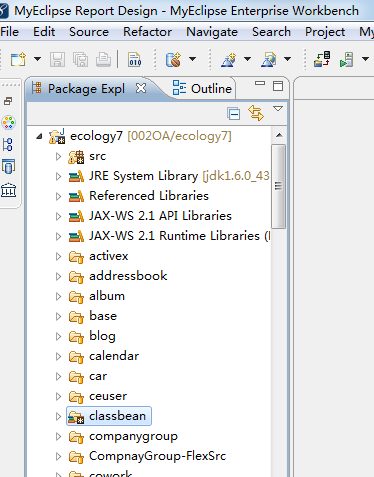The height and width of the screenshot is (477, 374).
Task: Open the Navigate menu
Action: (x=212, y=32)
